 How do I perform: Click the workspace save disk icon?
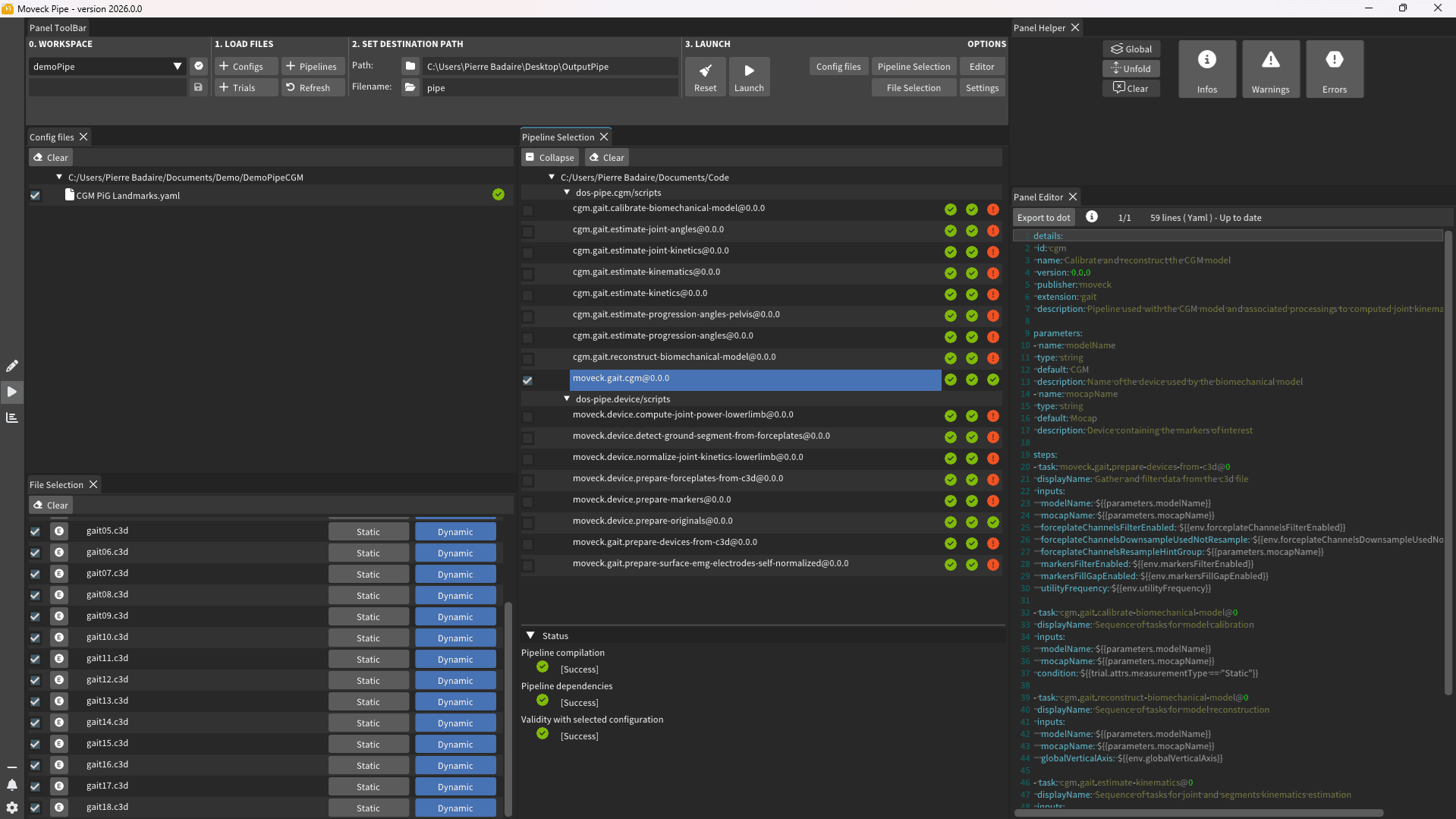point(198,87)
